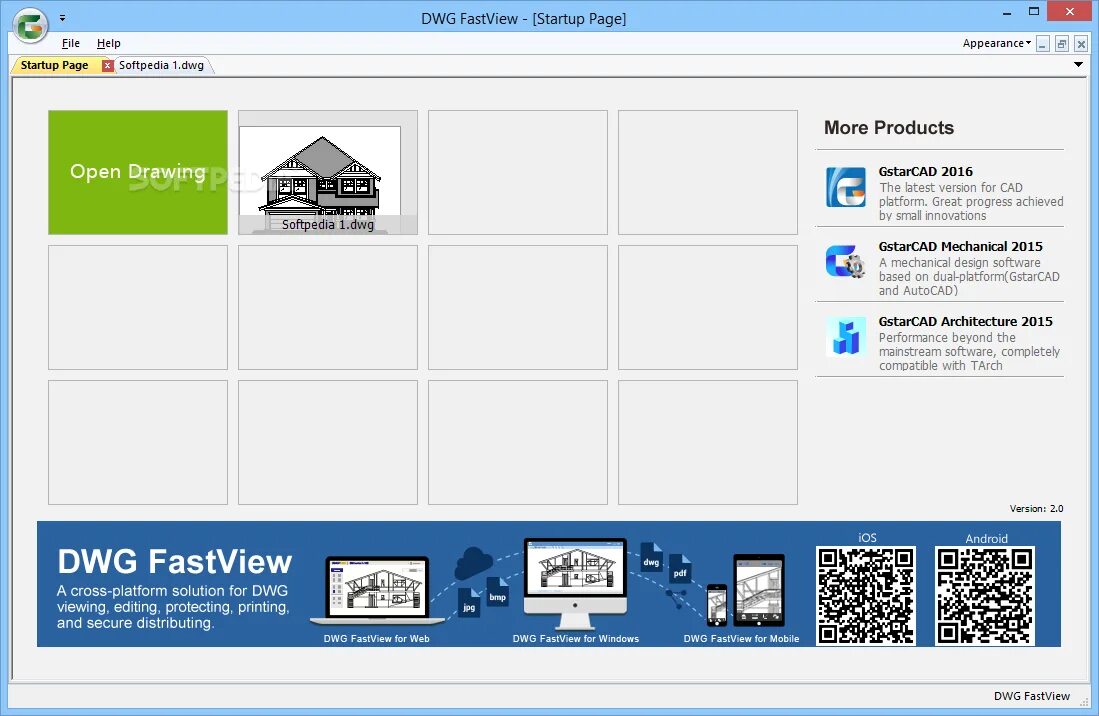Click the share icon in the banner
Image resolution: width=1099 pixels, height=716 pixels.
tap(676, 599)
